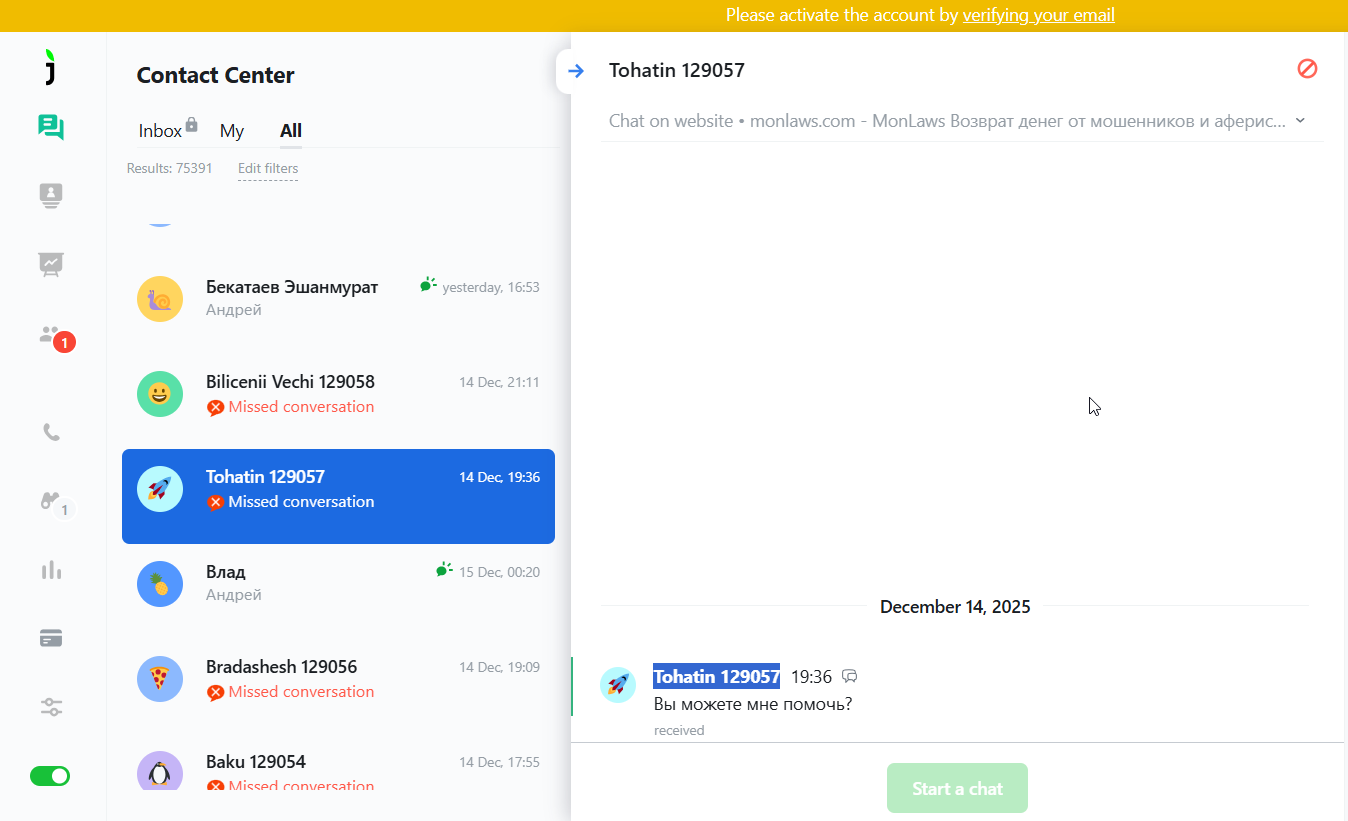The width and height of the screenshot is (1348, 821).
Task: Click the green j logo
Action: pos(51,66)
